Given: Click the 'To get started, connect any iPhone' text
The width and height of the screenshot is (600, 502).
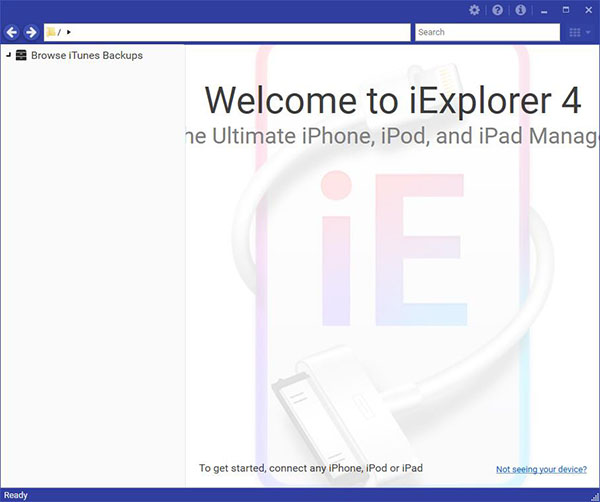Looking at the screenshot, I should [x=311, y=468].
